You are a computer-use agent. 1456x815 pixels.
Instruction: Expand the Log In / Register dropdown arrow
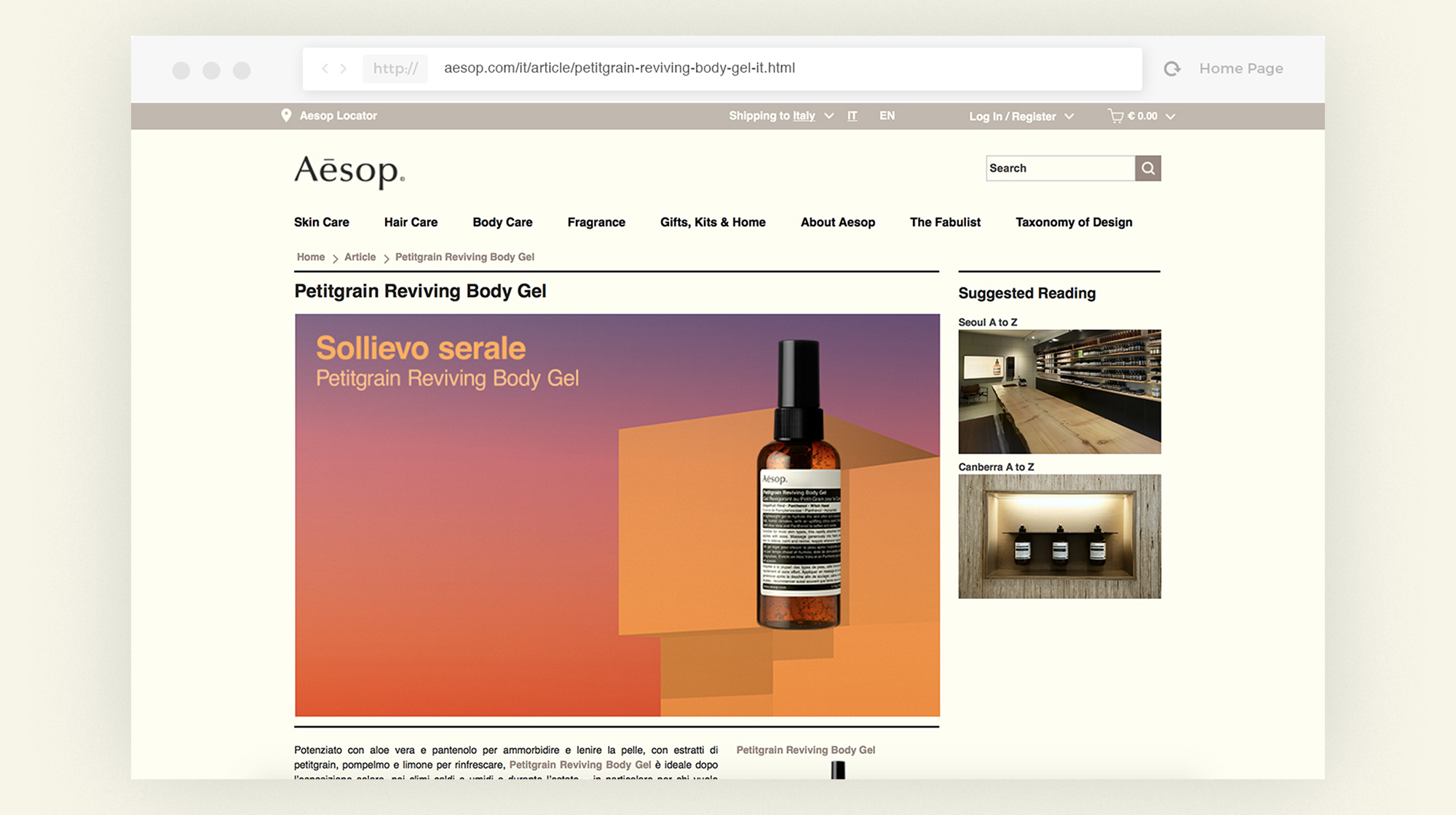[x=1069, y=116]
